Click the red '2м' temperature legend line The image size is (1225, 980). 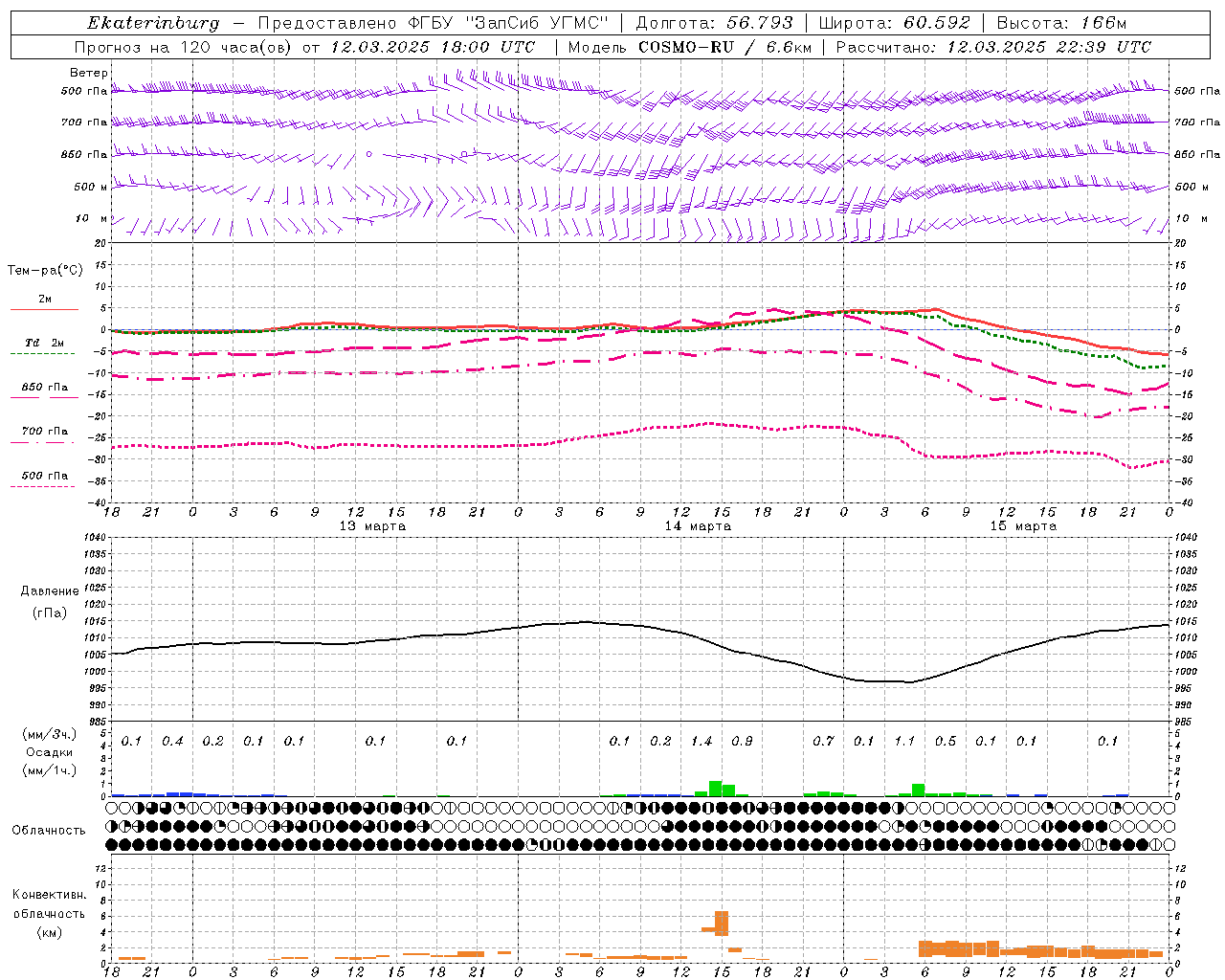point(44,309)
